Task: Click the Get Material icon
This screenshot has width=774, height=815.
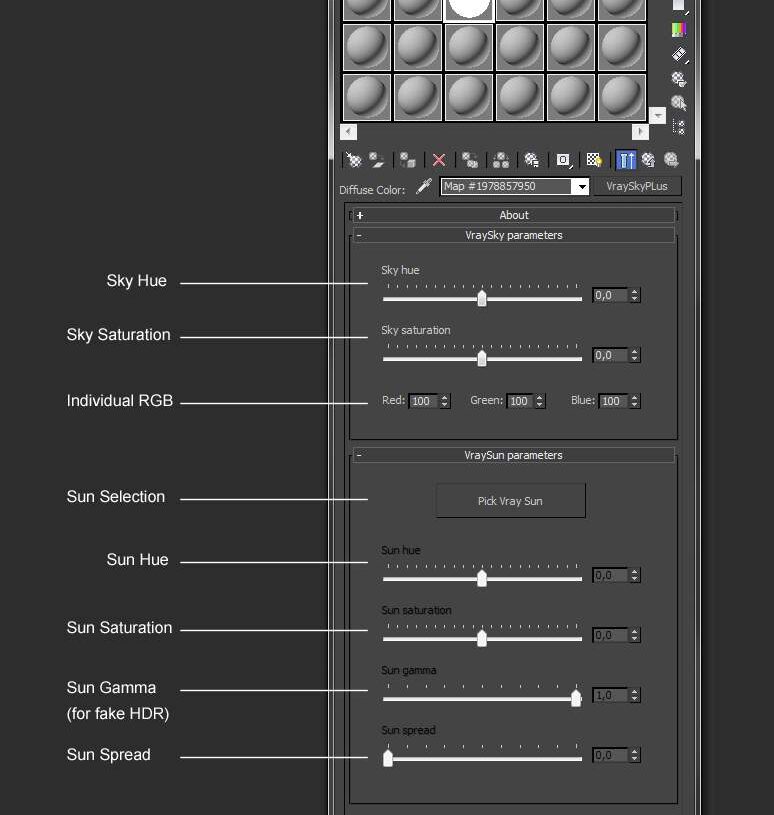Action: [x=353, y=160]
